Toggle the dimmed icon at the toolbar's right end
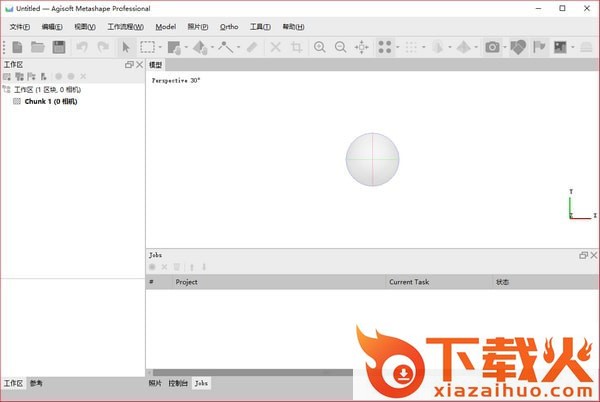The width and height of the screenshot is (600, 402). tap(586, 47)
